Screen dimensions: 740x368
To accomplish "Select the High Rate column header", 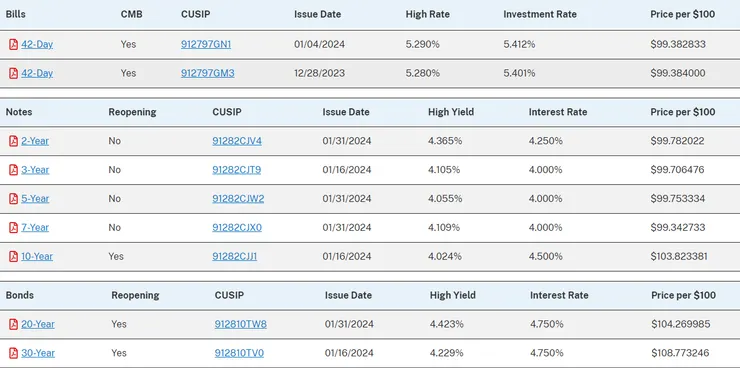I will point(428,14).
